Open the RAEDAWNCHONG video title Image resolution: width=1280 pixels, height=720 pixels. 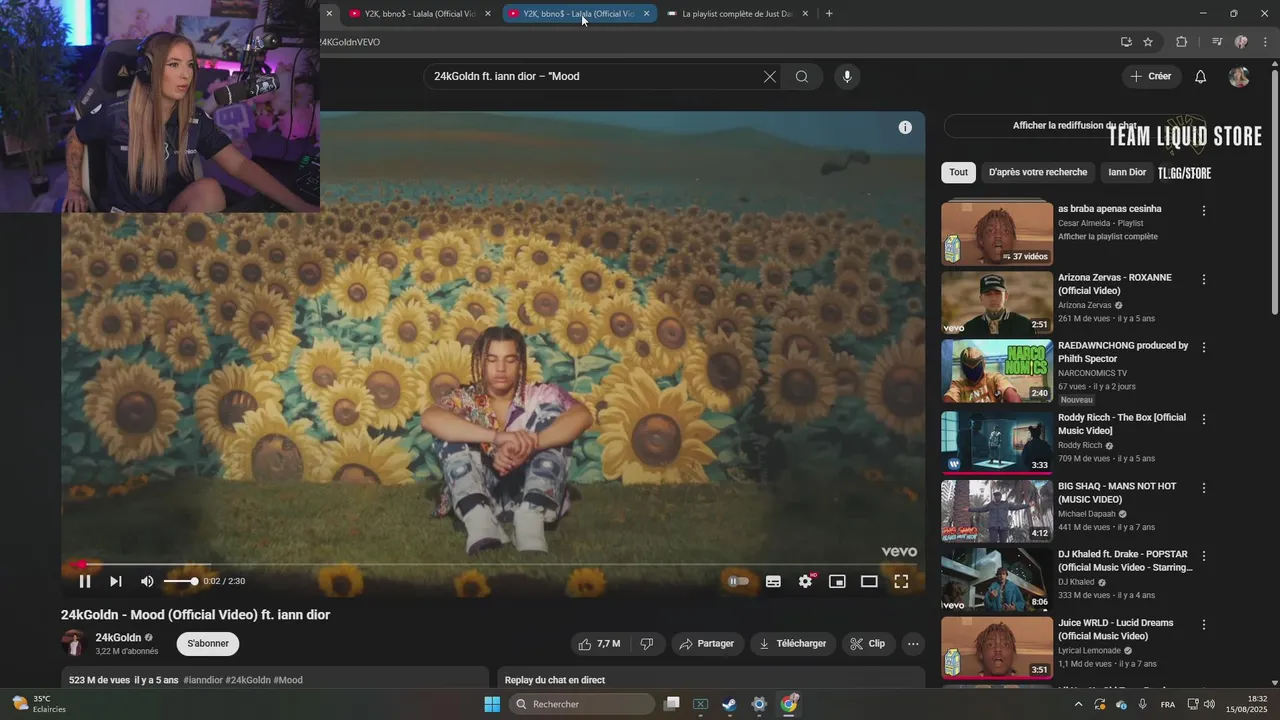coord(1123,352)
